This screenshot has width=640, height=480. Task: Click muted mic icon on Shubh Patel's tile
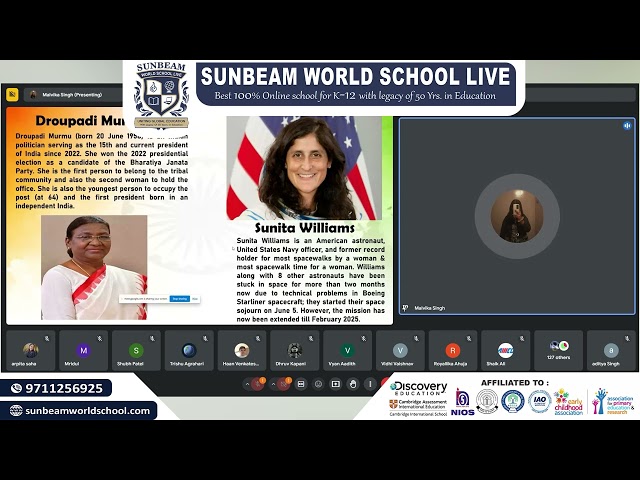152,338
